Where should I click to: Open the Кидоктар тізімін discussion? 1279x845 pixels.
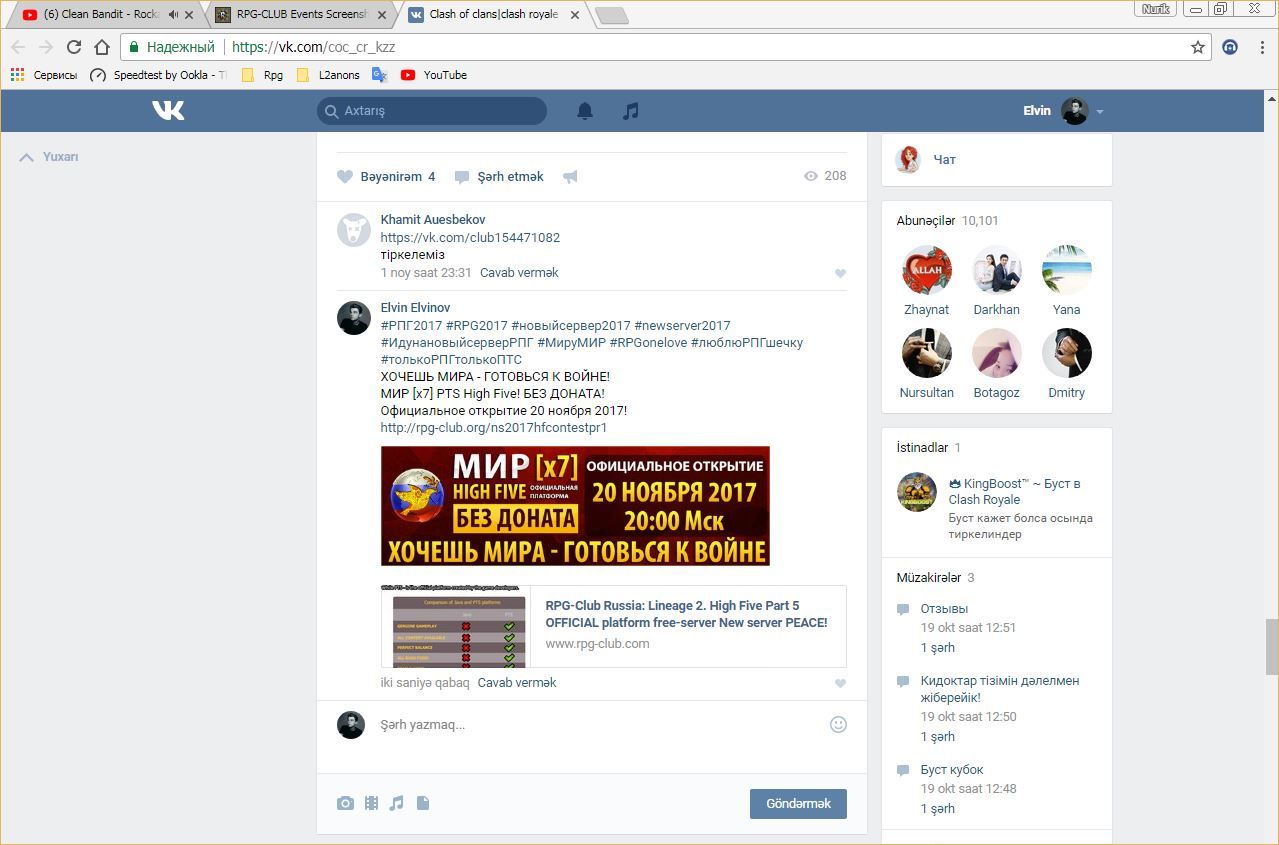click(x=1000, y=689)
